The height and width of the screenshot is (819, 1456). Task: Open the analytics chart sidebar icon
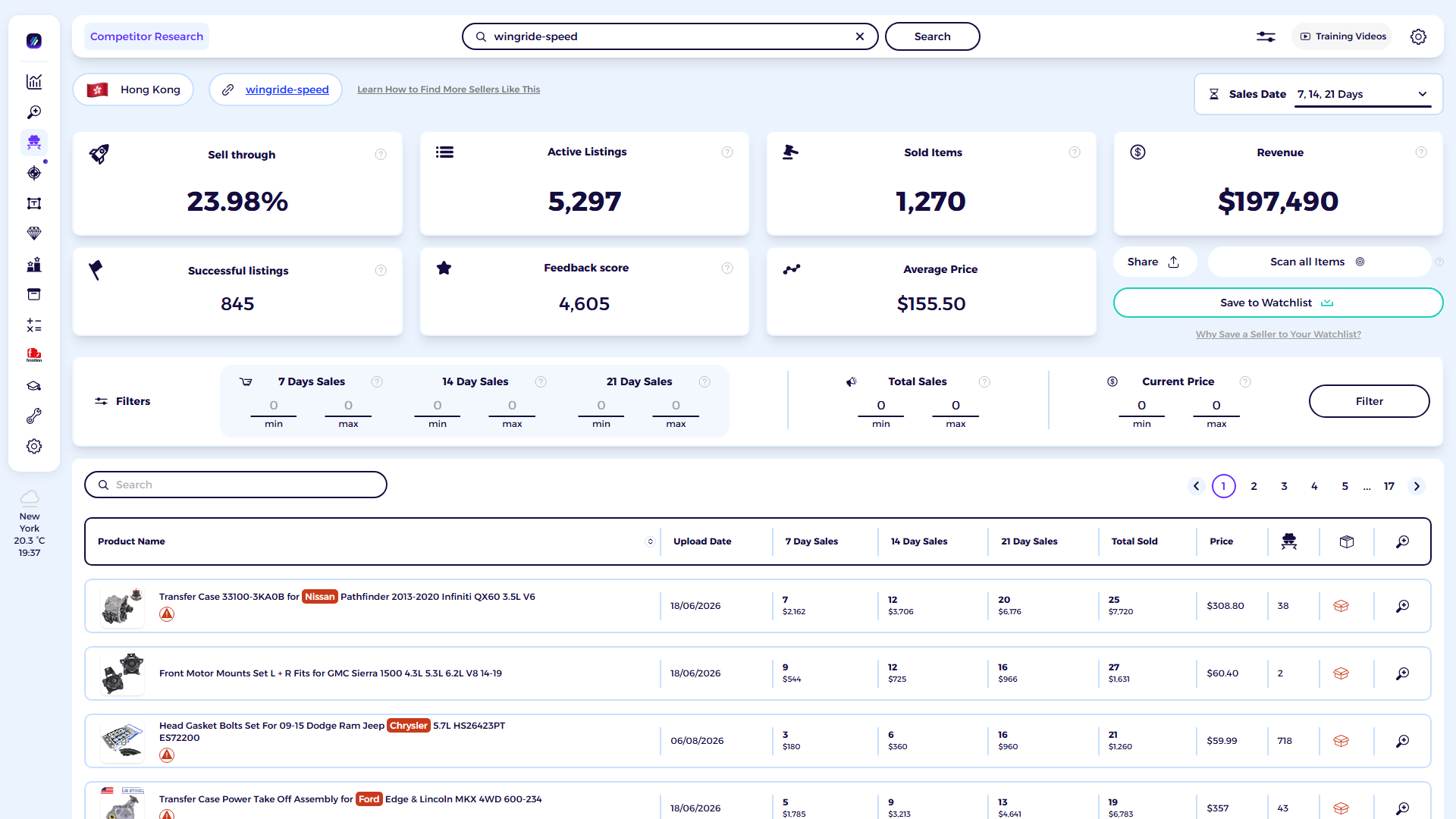pos(34,82)
